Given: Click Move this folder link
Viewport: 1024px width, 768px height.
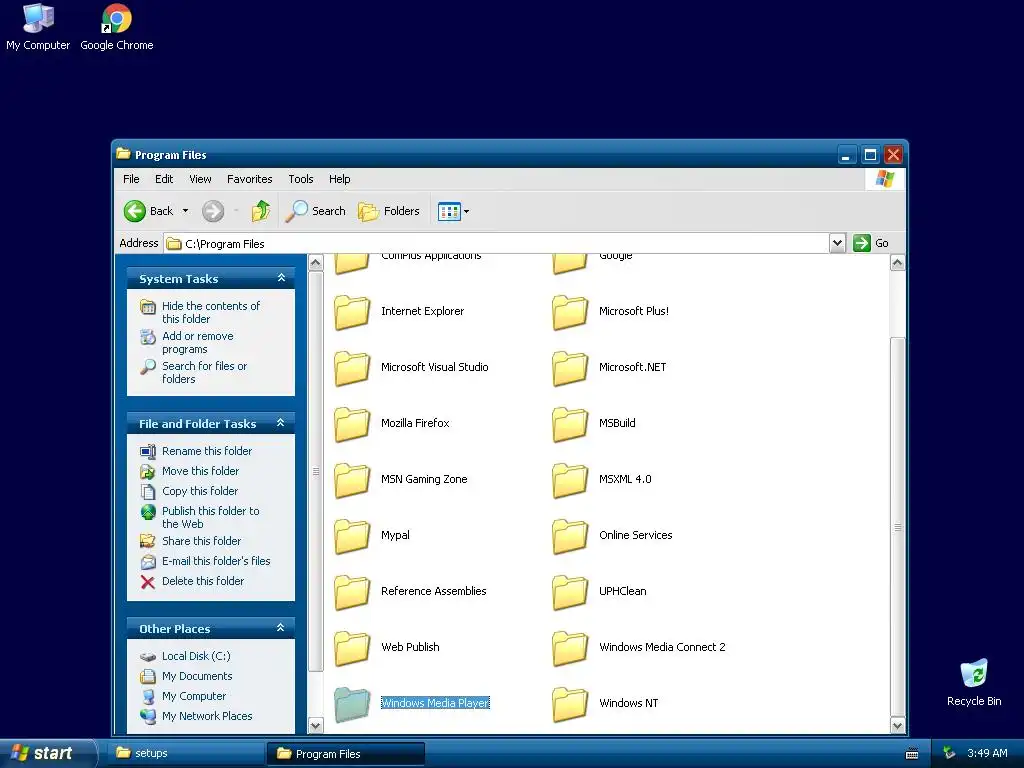Looking at the screenshot, I should [x=200, y=471].
